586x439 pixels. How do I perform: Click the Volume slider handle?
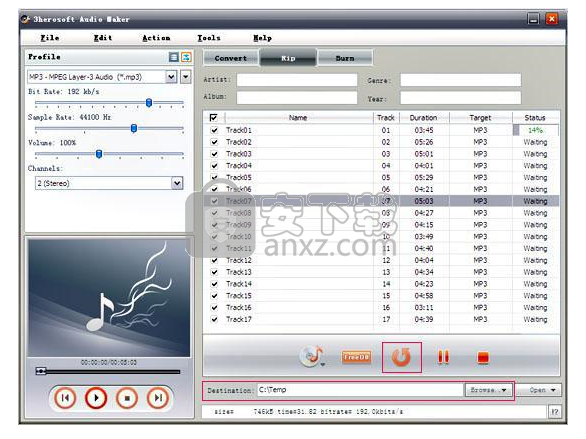[99, 154]
